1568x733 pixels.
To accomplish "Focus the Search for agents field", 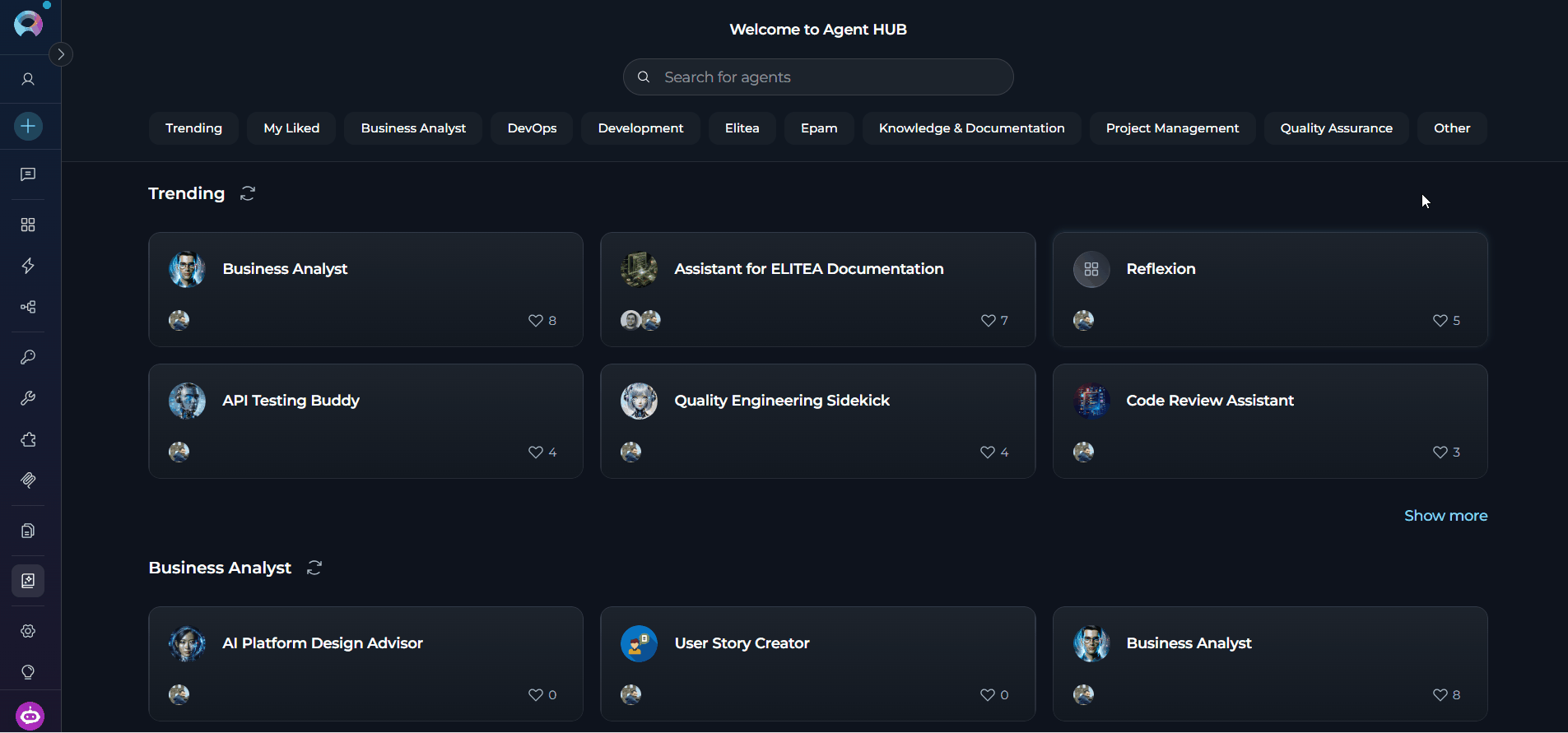I will 818,77.
